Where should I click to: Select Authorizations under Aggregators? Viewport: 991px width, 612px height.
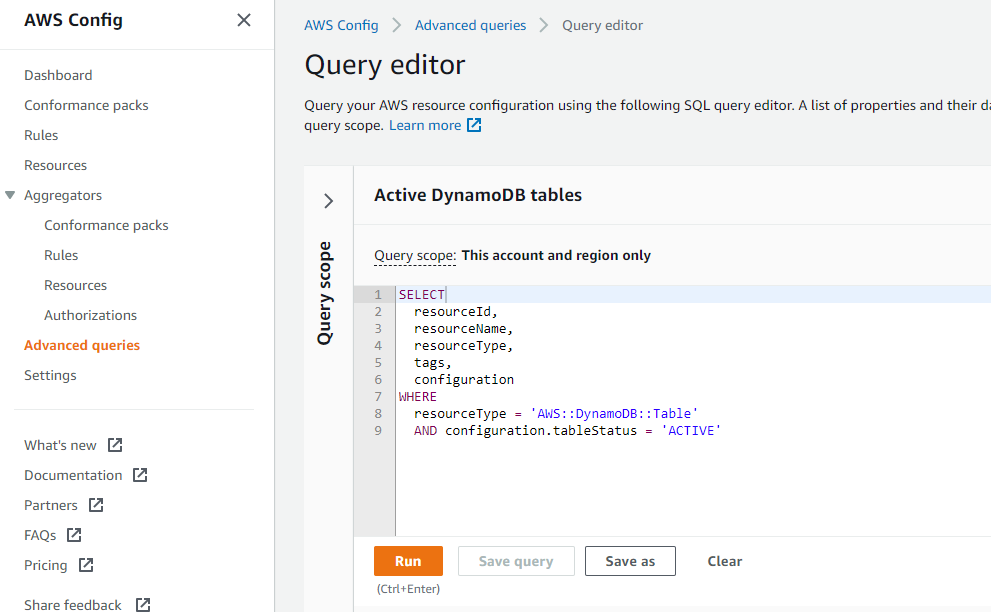tap(90, 315)
